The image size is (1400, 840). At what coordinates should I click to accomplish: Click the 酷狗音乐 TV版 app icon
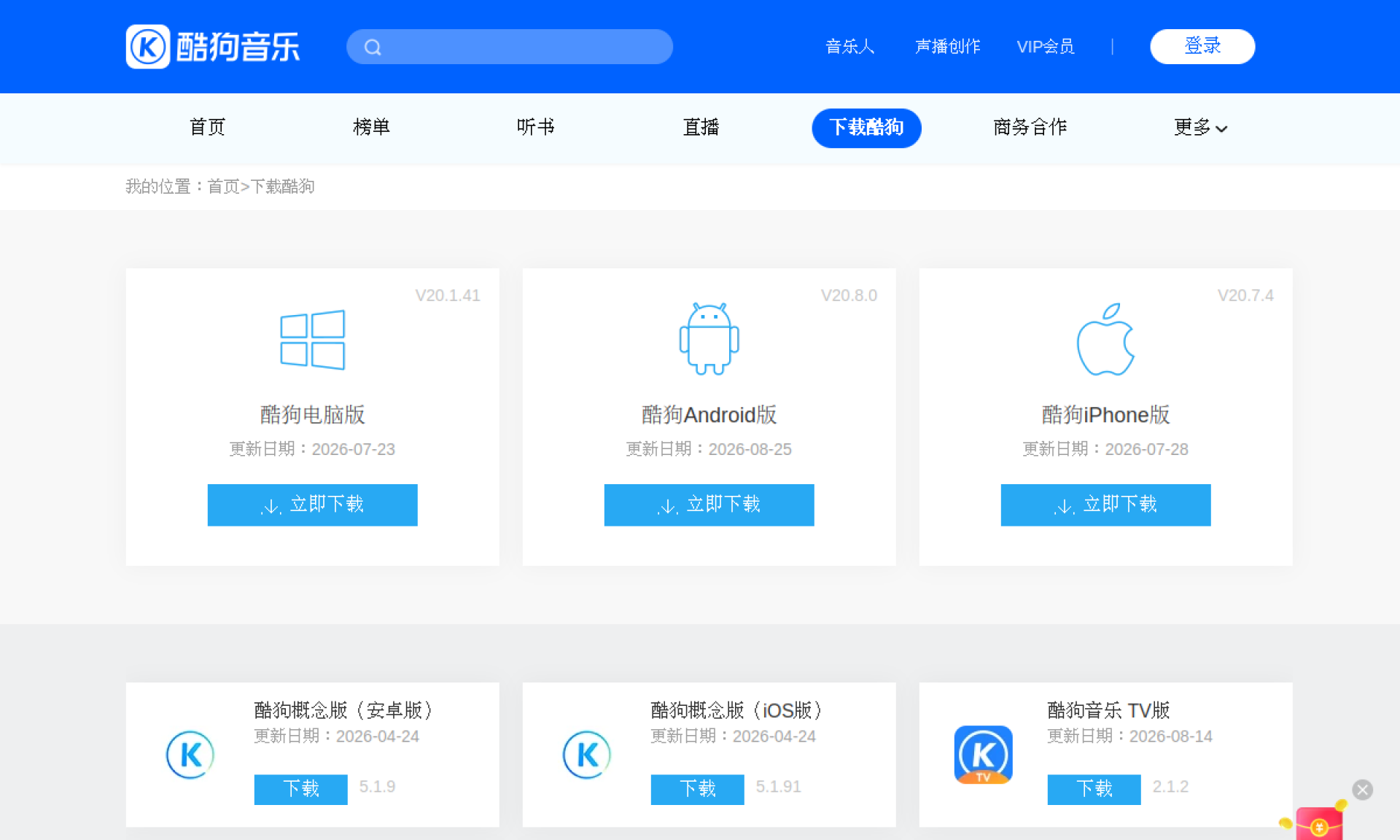click(984, 755)
